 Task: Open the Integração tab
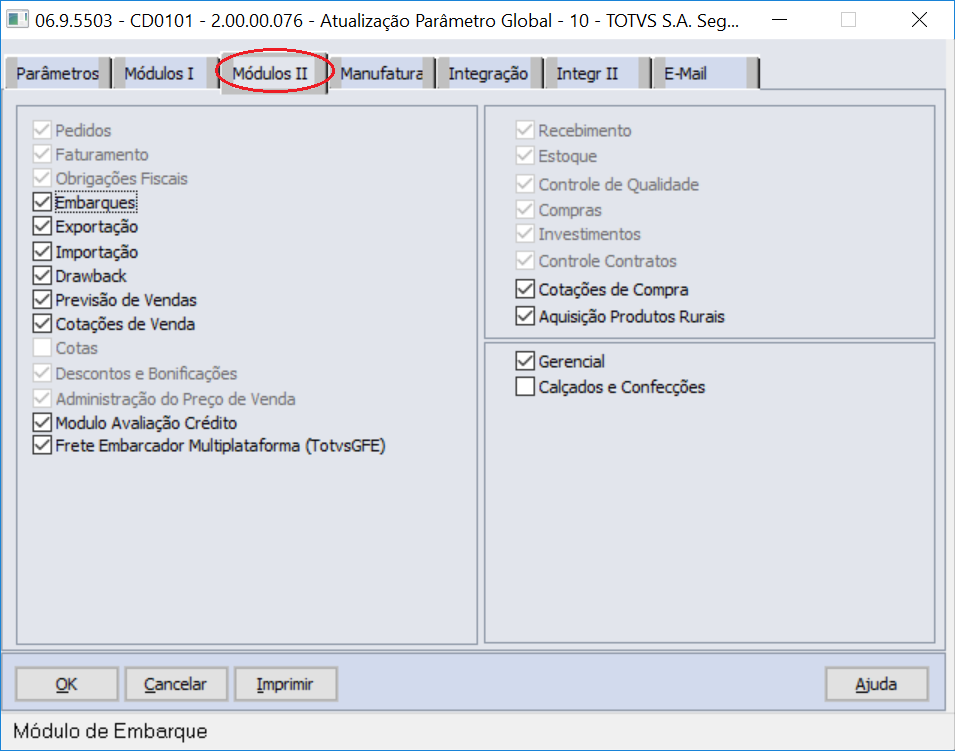point(488,73)
